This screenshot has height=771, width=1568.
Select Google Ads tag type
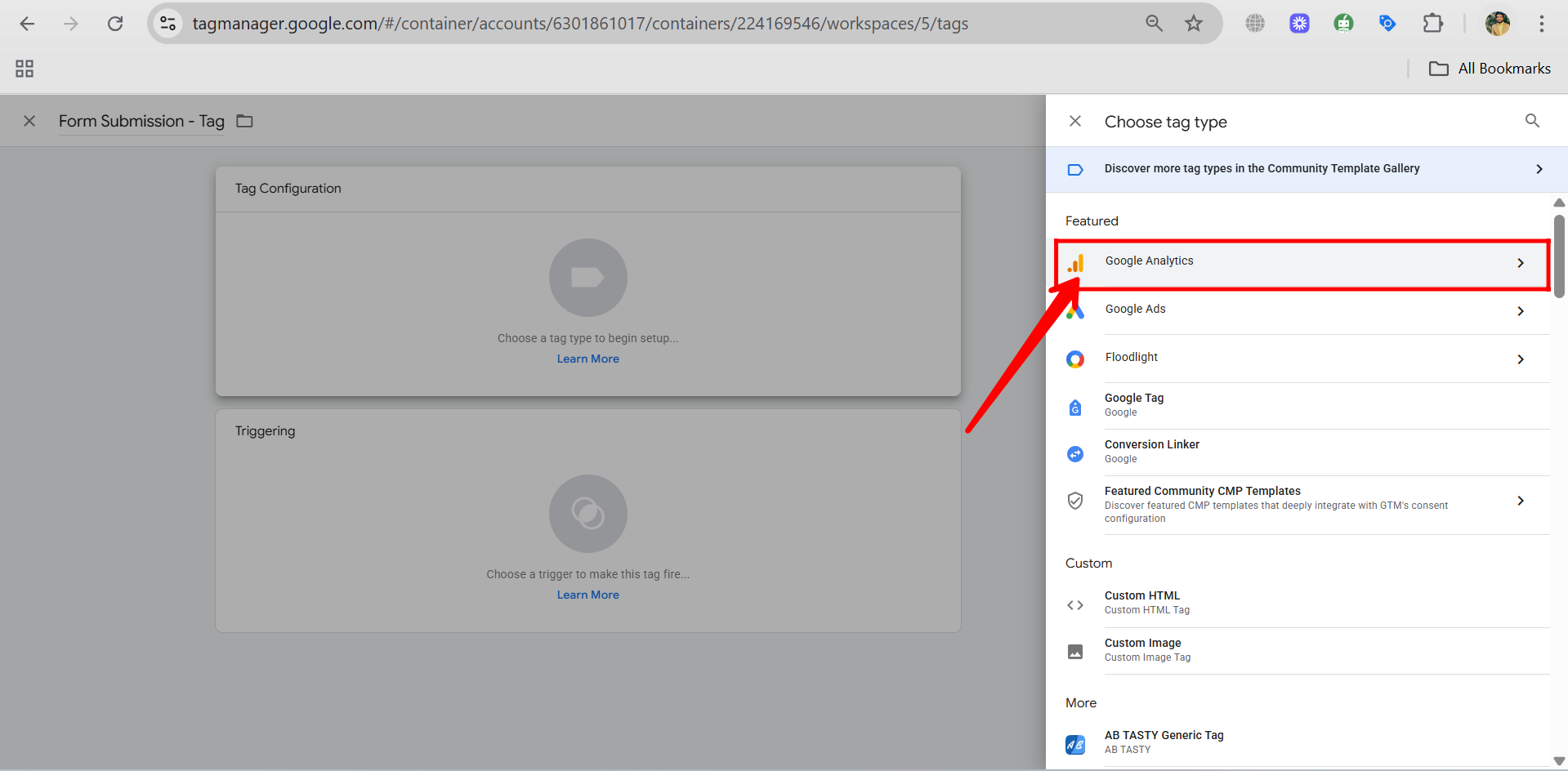point(1307,310)
